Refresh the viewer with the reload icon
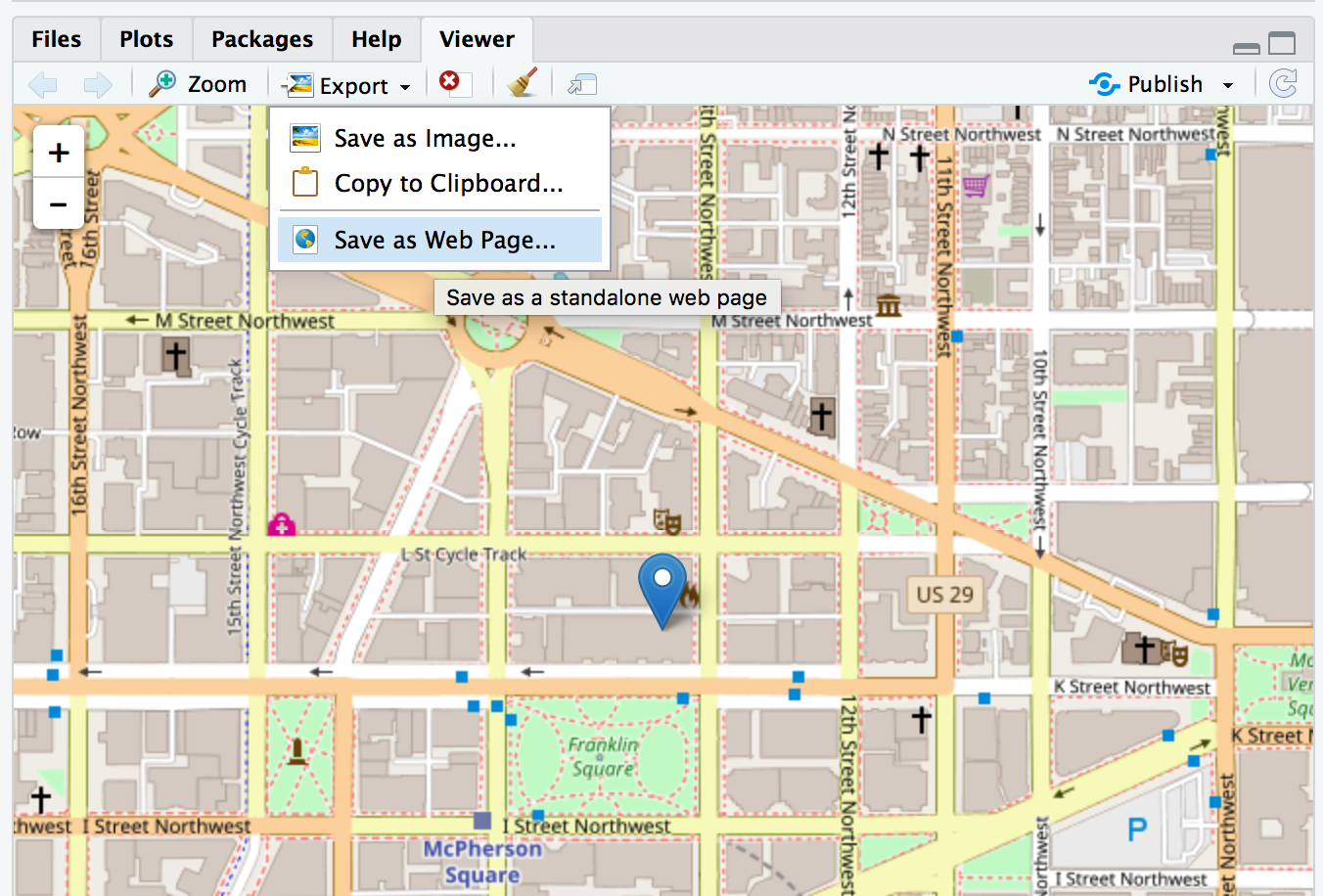 pos(1283,84)
